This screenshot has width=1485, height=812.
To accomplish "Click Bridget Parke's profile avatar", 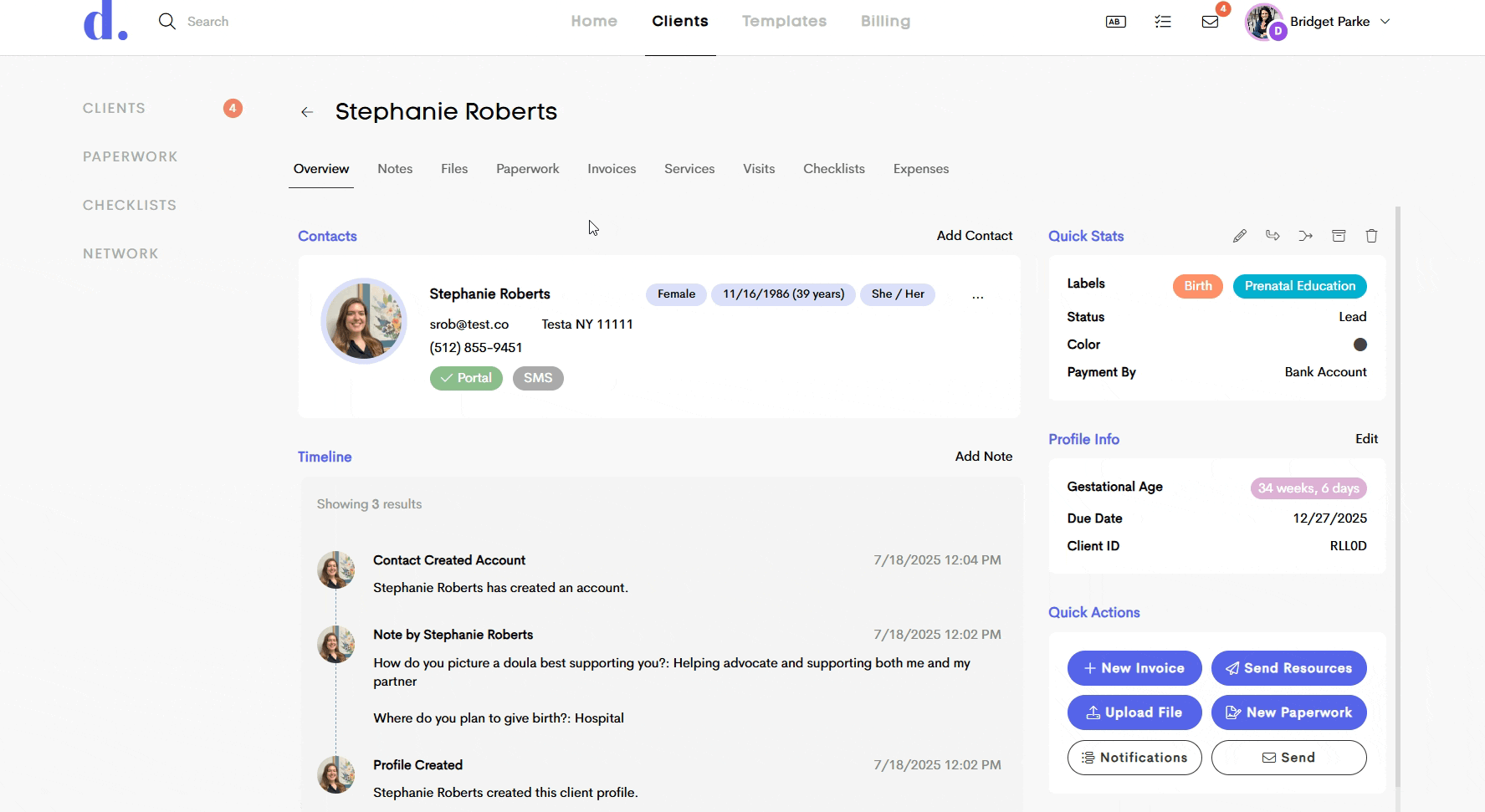I will [x=1264, y=22].
